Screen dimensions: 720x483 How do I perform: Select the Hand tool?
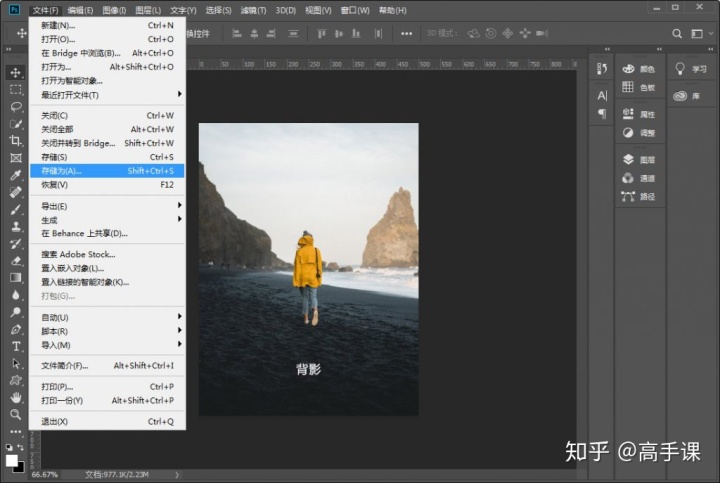tap(16, 397)
